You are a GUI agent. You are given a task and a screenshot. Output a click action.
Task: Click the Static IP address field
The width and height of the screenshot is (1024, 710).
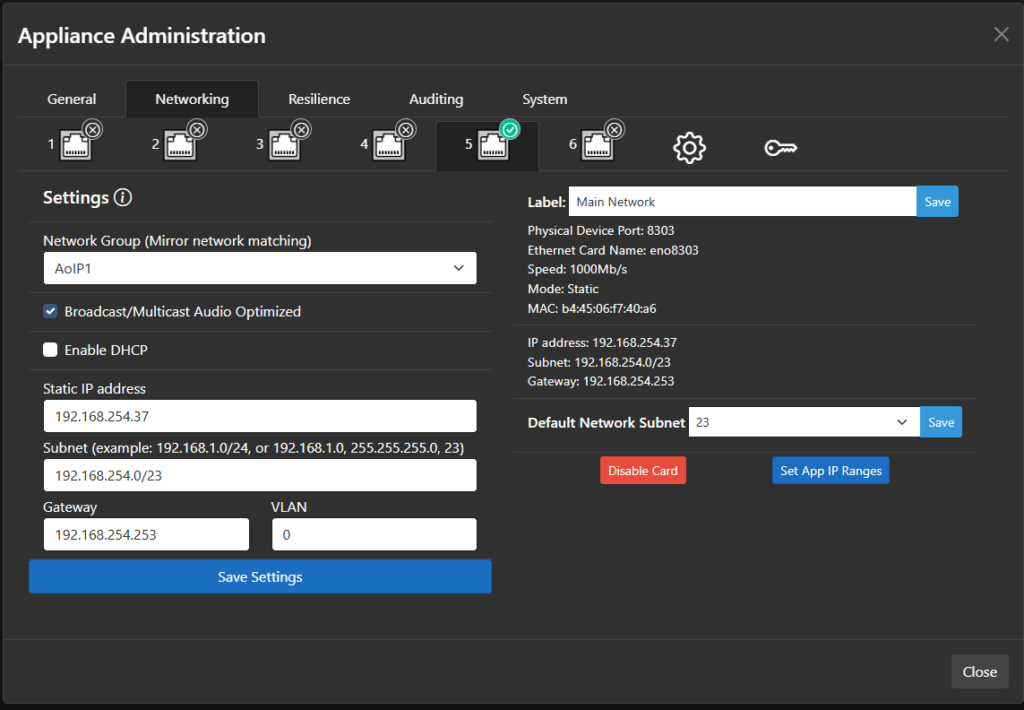click(x=259, y=416)
